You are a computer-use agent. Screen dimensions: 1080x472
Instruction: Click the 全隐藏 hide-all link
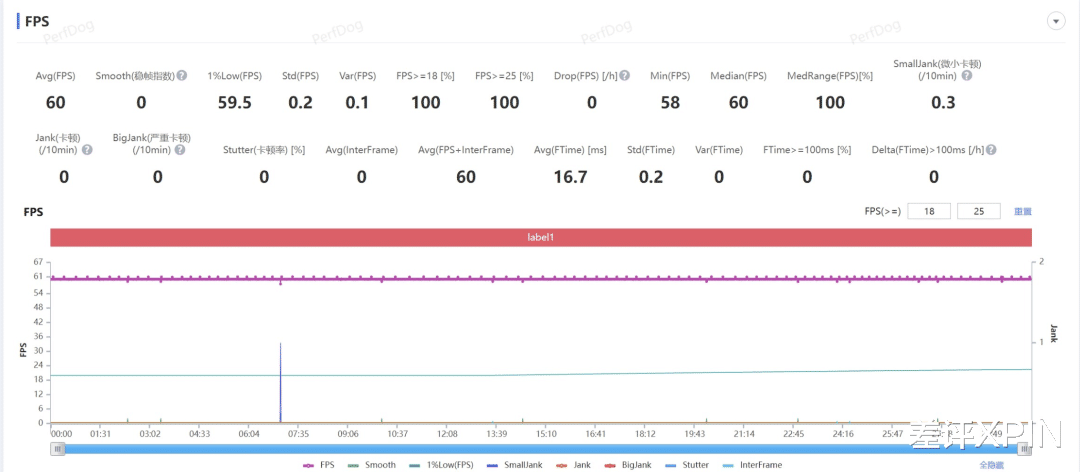(x=991, y=466)
